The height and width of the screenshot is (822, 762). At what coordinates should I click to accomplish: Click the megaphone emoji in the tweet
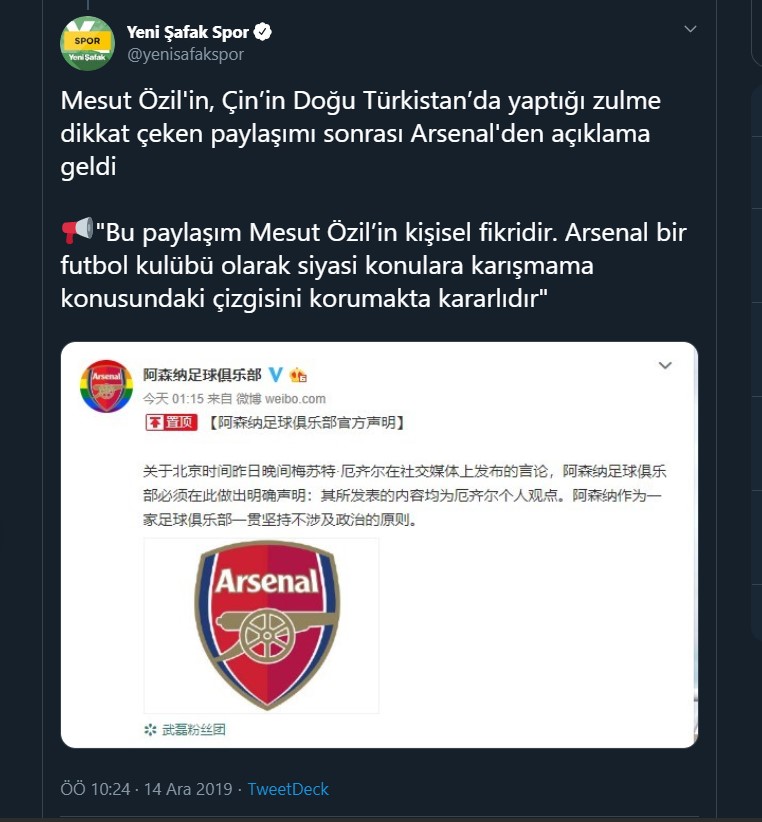pyautogui.click(x=76, y=232)
